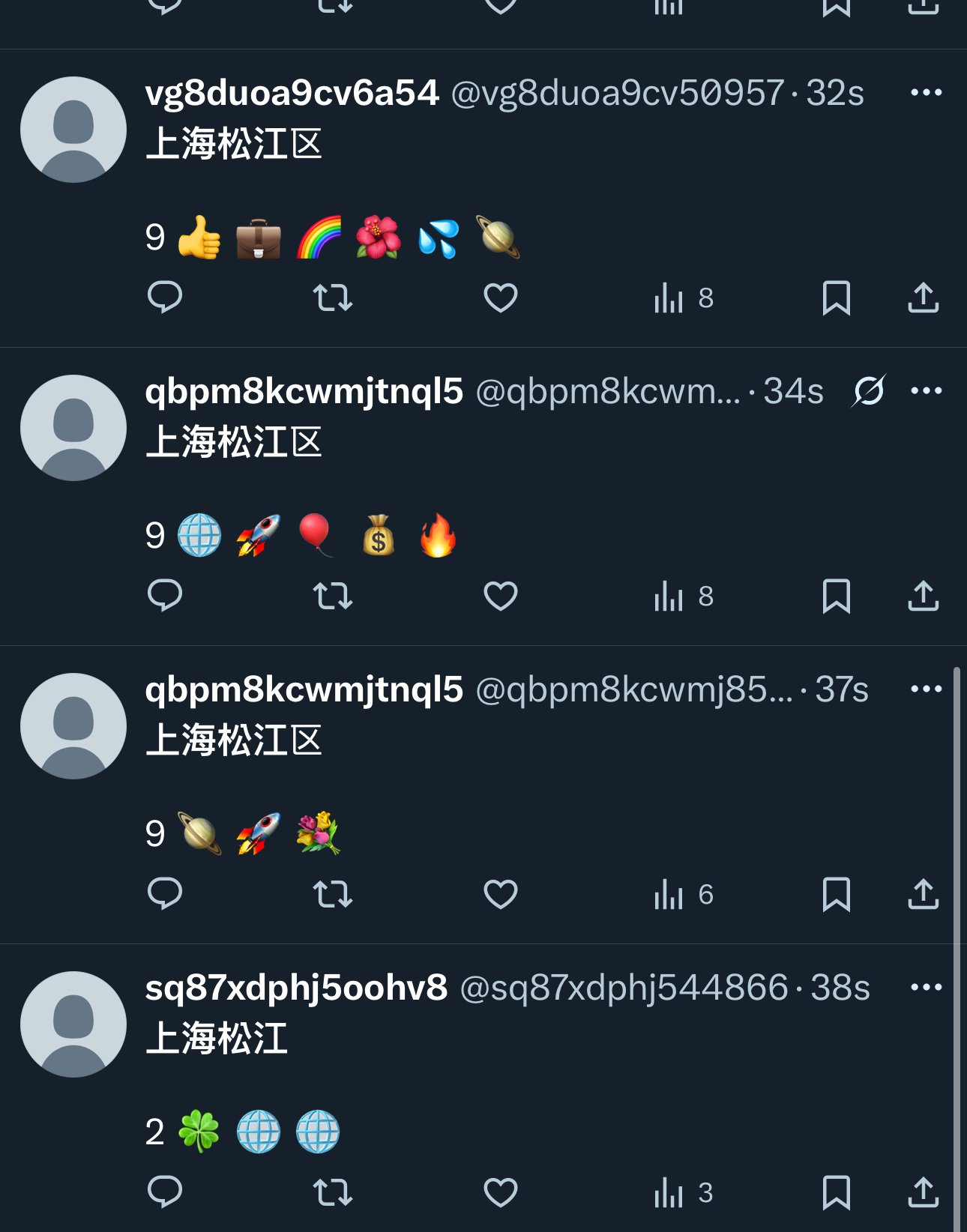The image size is (967, 1232).
Task: Like the 34s qbpm8kcwmjtnql5 post
Action: click(x=501, y=596)
